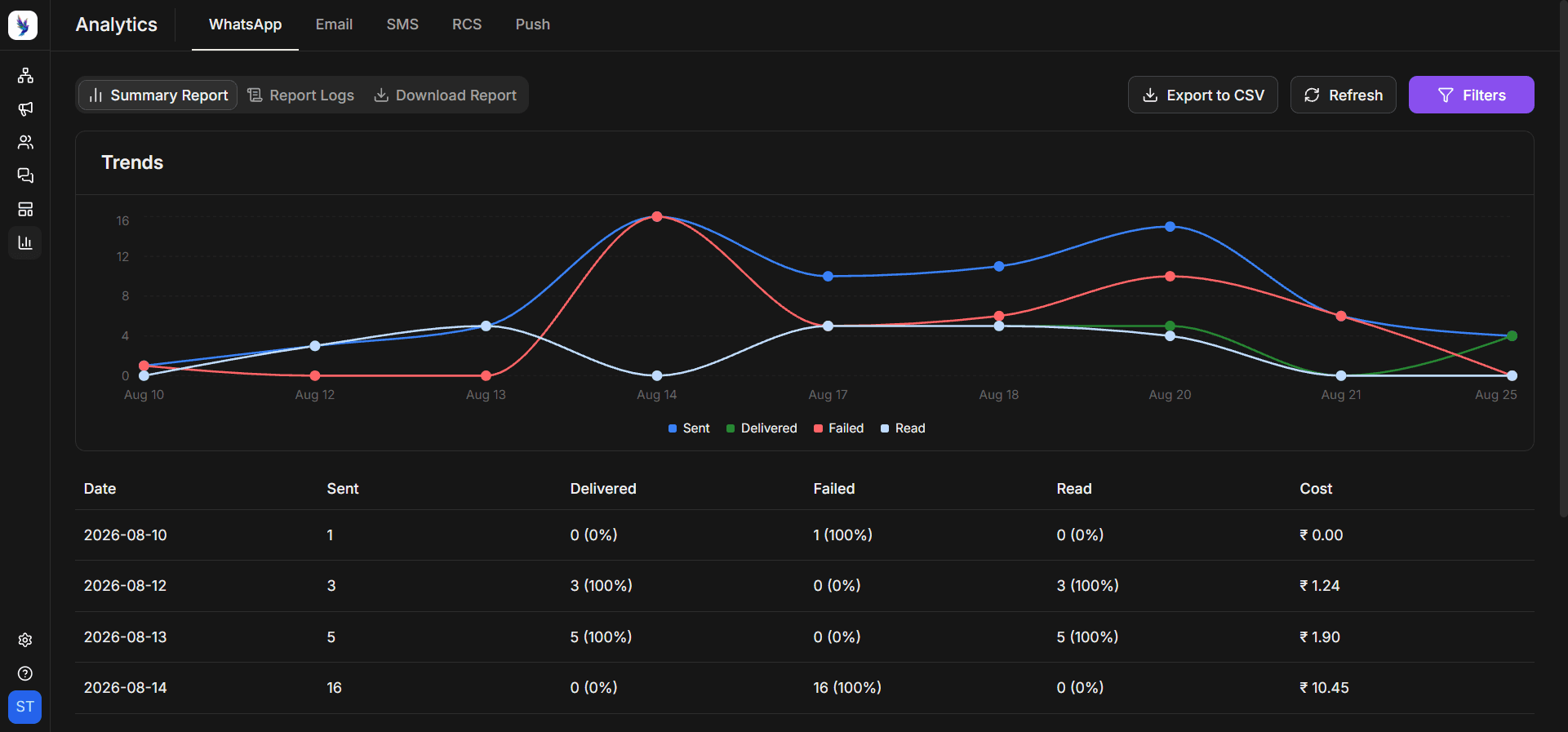
Task: Click the Delivered data point at Aug 25
Action: click(x=1512, y=336)
